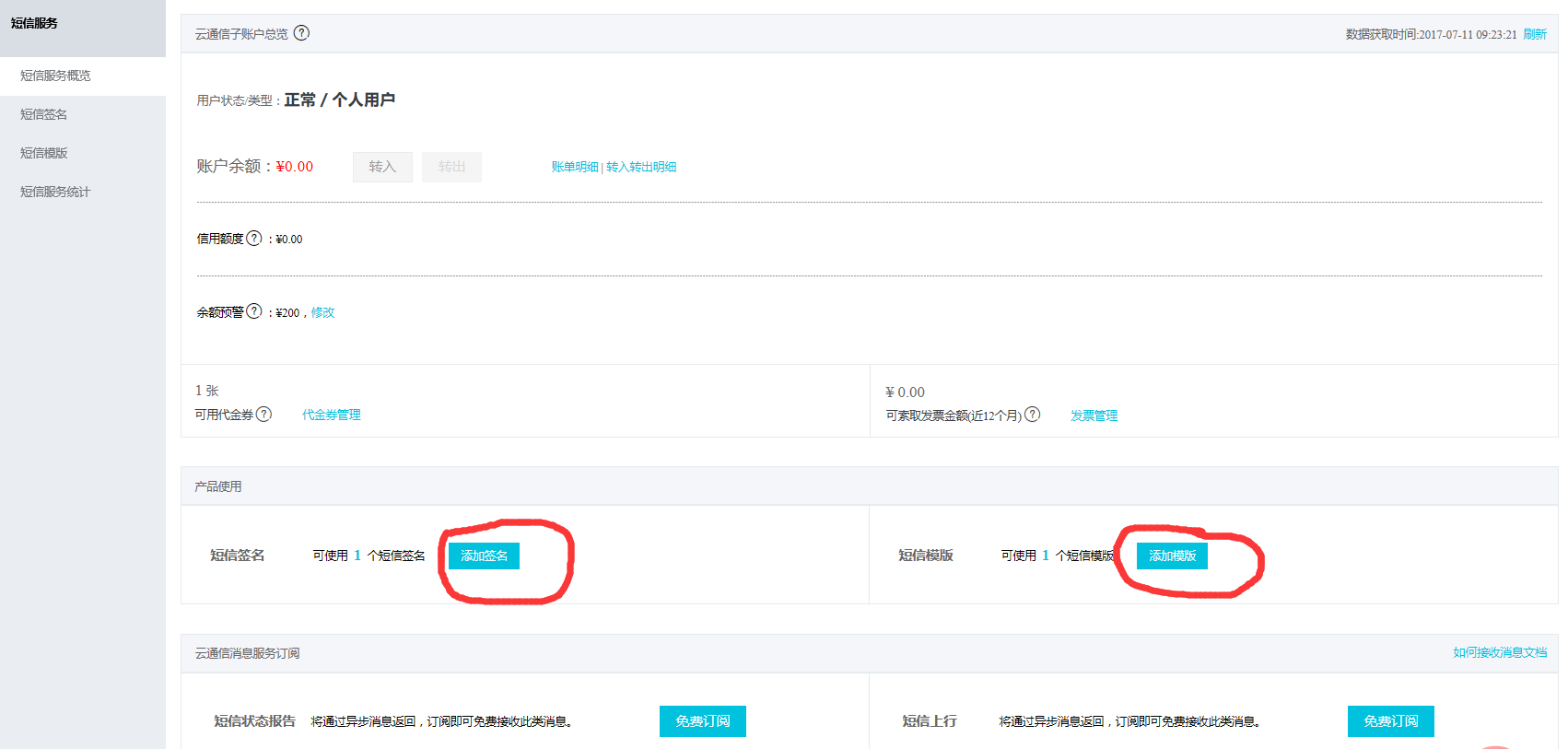
Task: Click the 添加模版 button
Action: pyautogui.click(x=1172, y=556)
